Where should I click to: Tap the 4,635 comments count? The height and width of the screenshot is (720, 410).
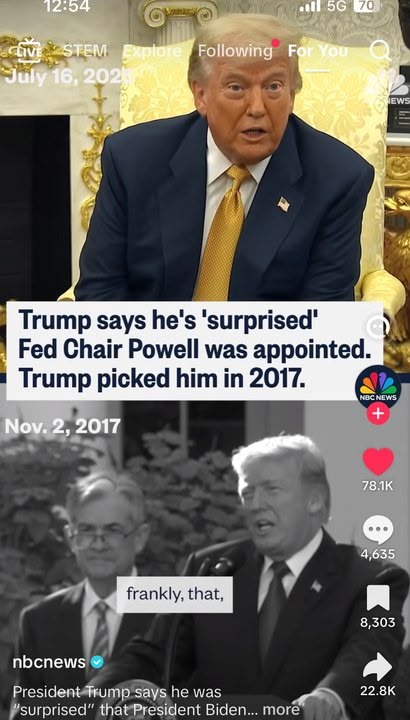click(x=377, y=554)
